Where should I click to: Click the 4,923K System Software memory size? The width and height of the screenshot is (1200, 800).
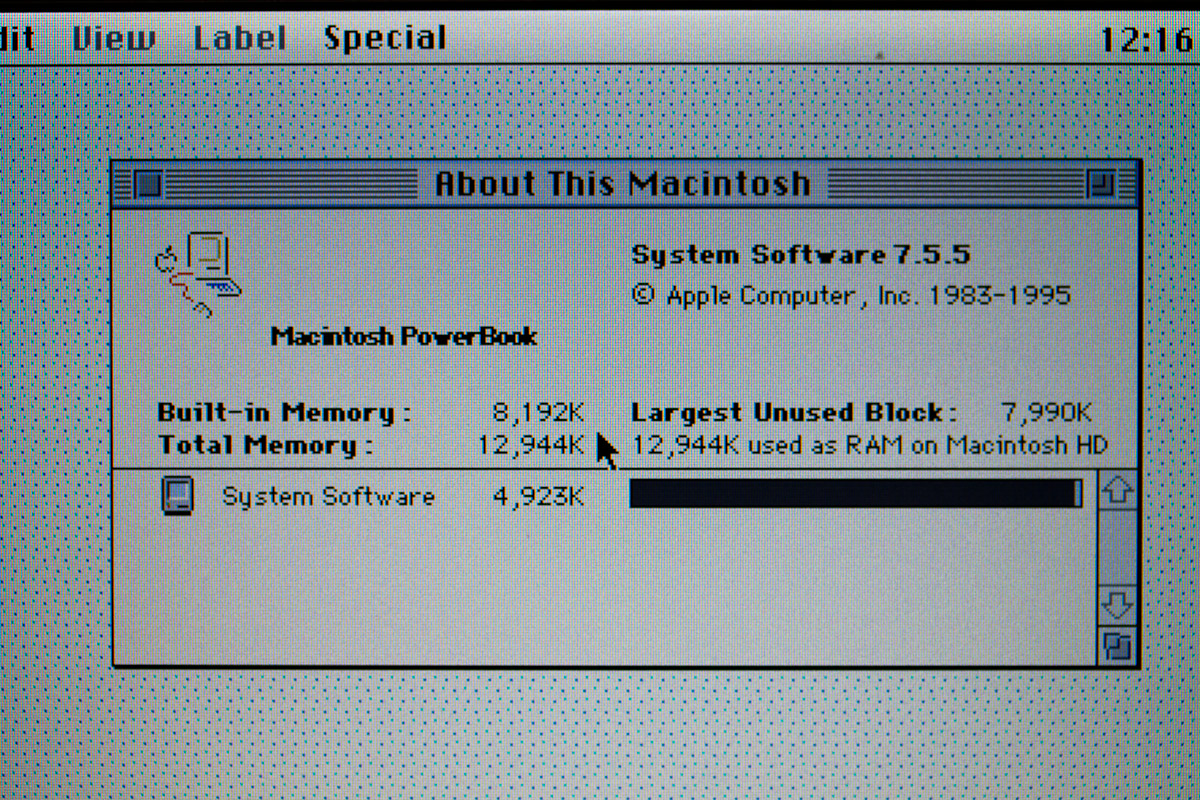coord(538,497)
